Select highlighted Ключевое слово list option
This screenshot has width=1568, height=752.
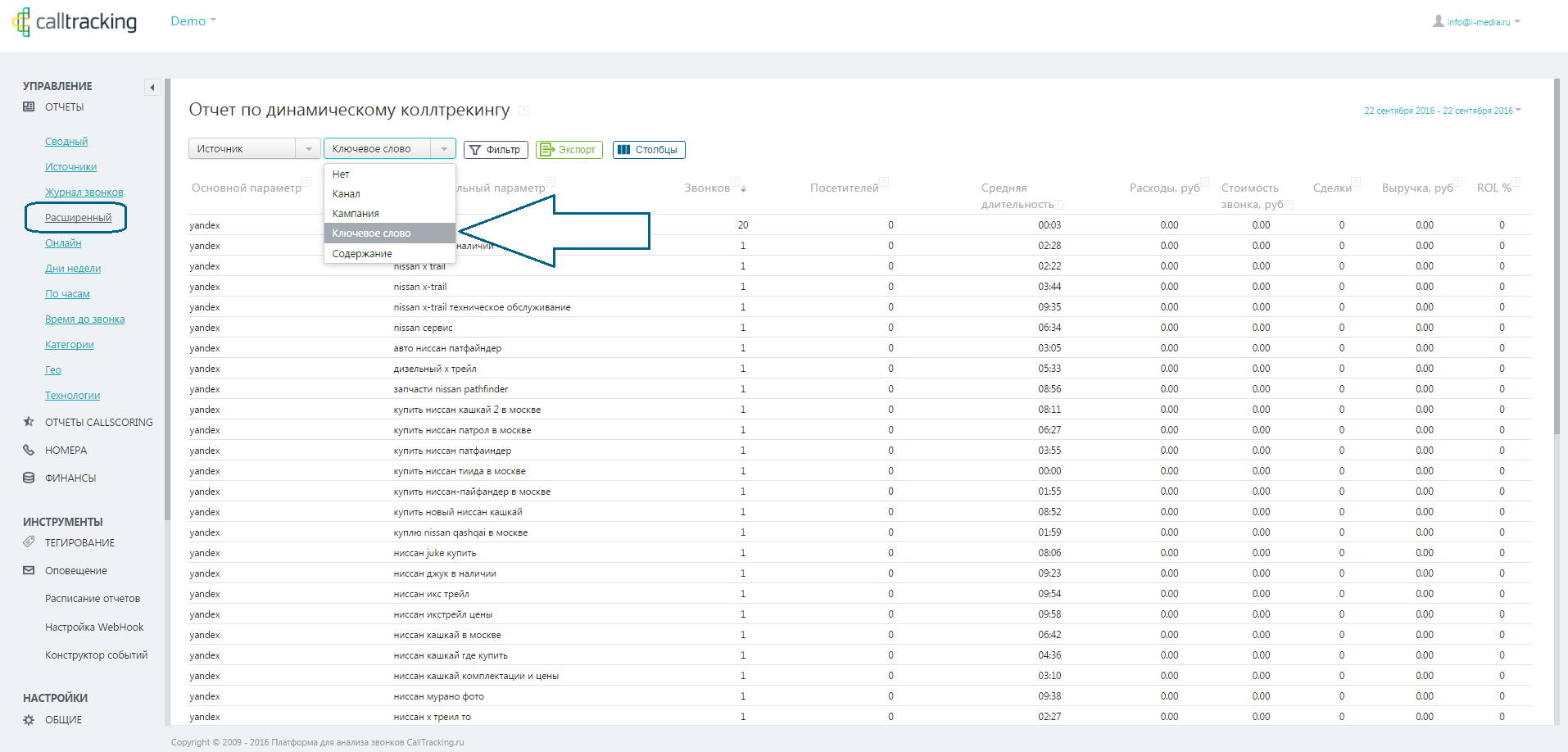pos(390,233)
